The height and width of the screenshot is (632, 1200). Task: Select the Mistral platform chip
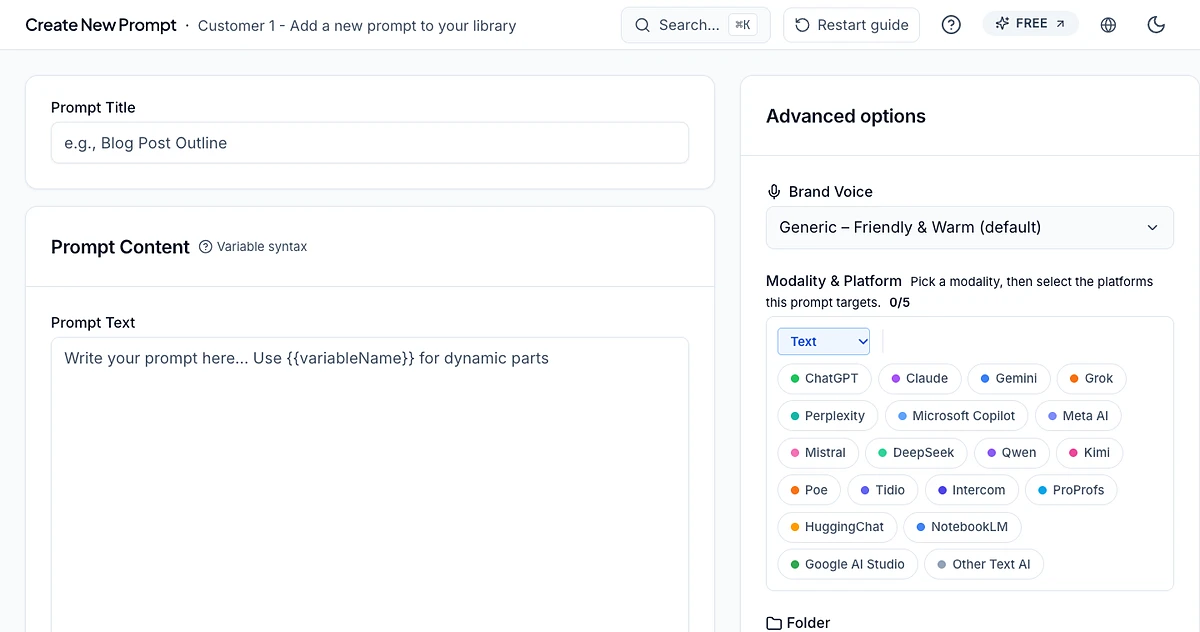(x=818, y=452)
